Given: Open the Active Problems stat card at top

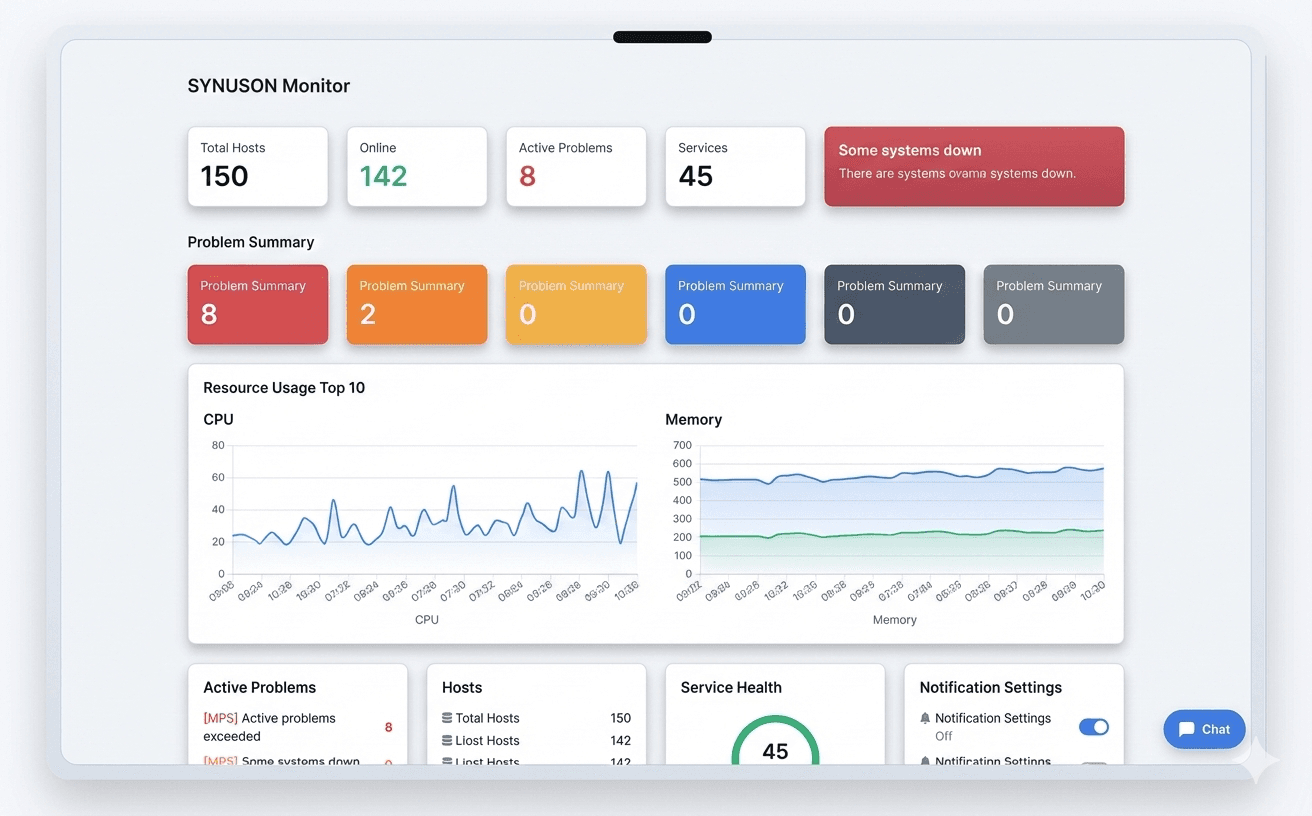Looking at the screenshot, I should [575, 166].
